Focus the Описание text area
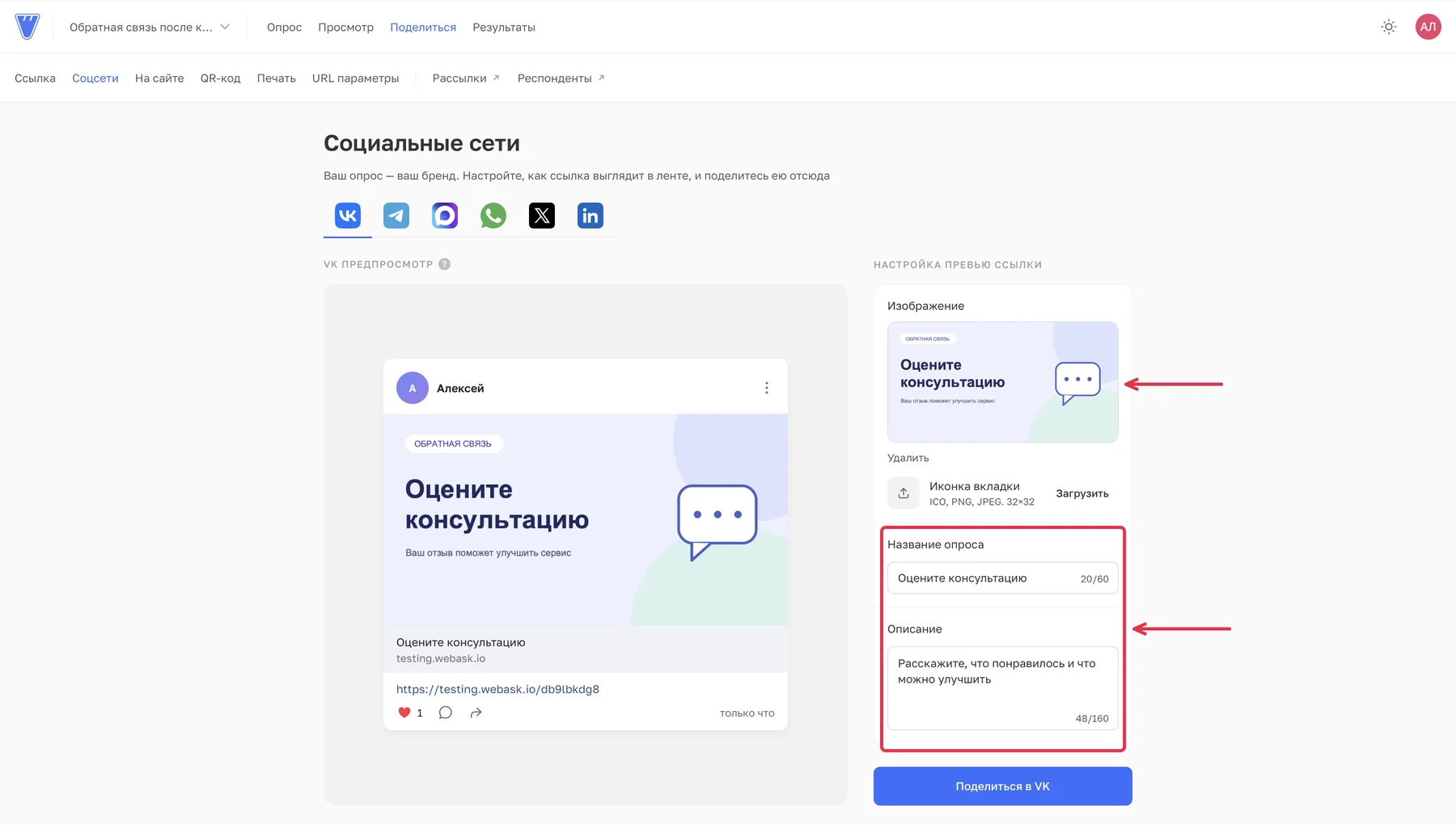The image size is (1456, 825). 1003,688
